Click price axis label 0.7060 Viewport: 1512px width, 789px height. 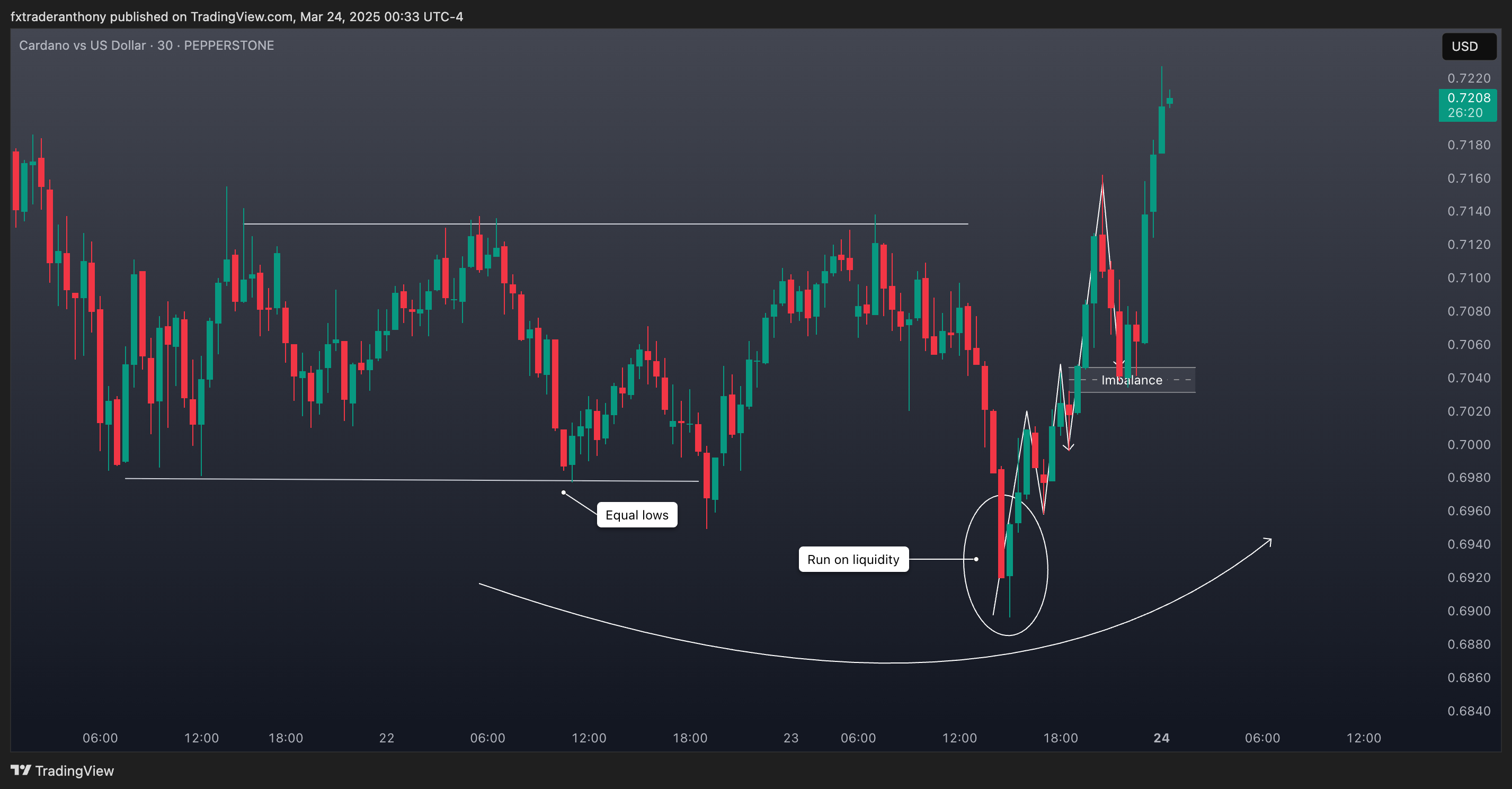click(x=1469, y=344)
